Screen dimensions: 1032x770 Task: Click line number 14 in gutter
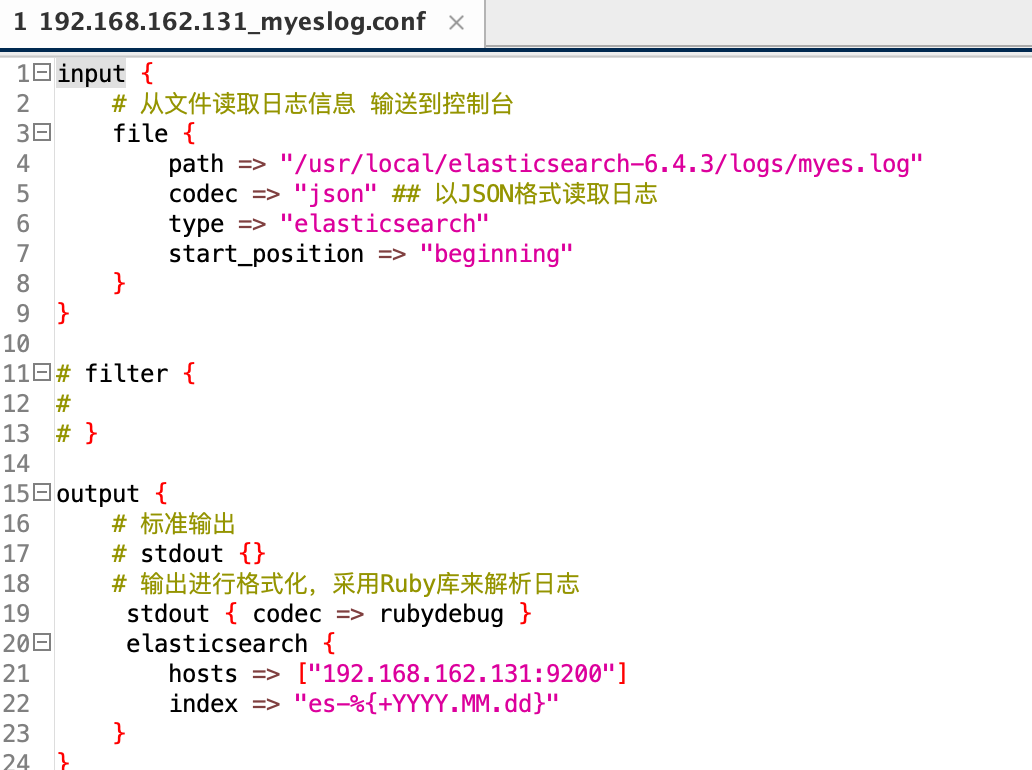point(16,463)
